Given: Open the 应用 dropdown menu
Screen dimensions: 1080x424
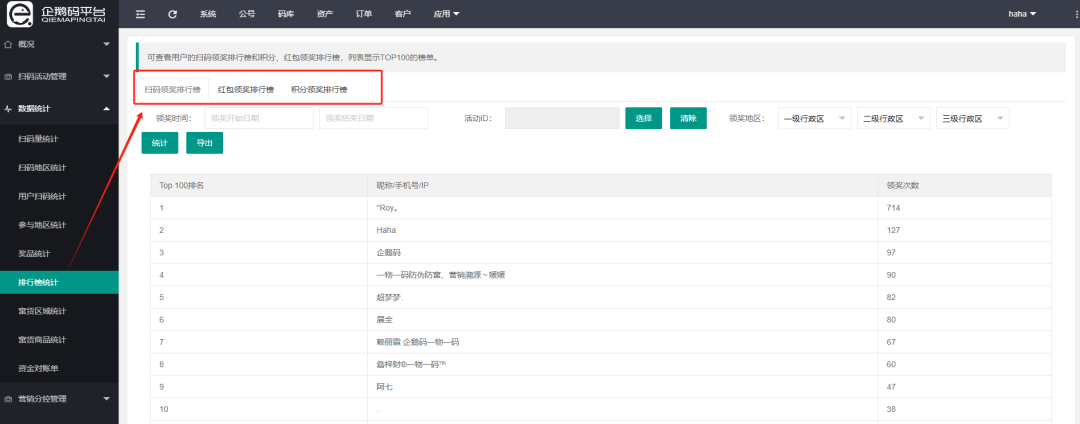Looking at the screenshot, I should coord(447,14).
